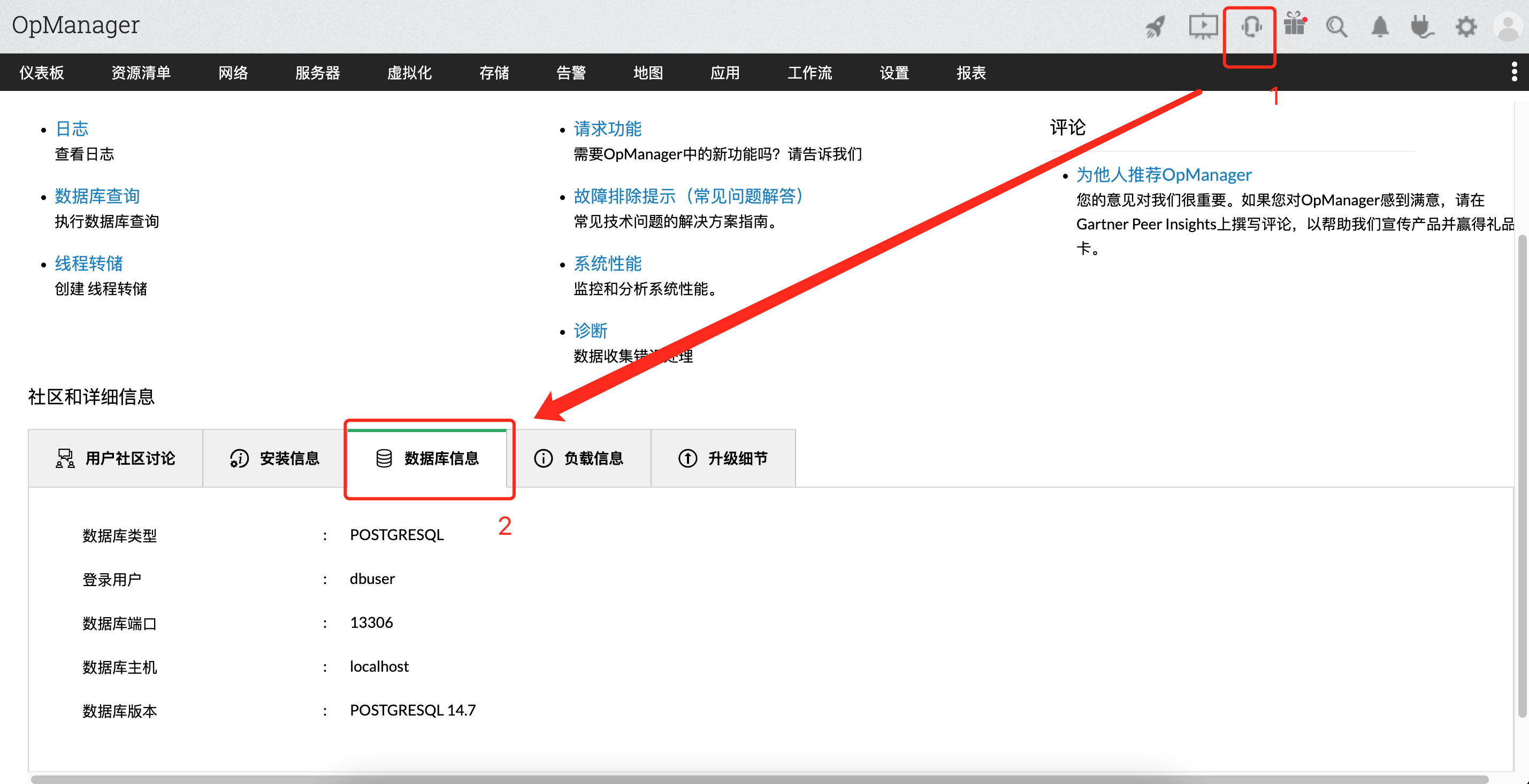Click the user community discussion tab icon
Screen dimensions: 1529x784
pos(65,458)
